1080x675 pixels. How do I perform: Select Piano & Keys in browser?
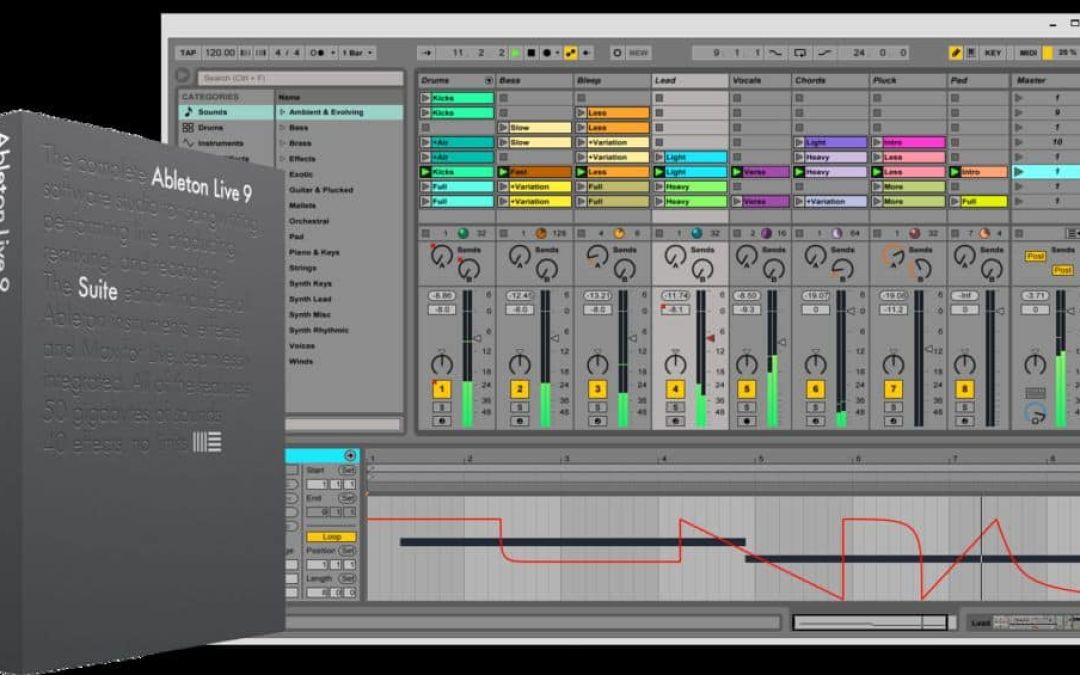click(314, 252)
